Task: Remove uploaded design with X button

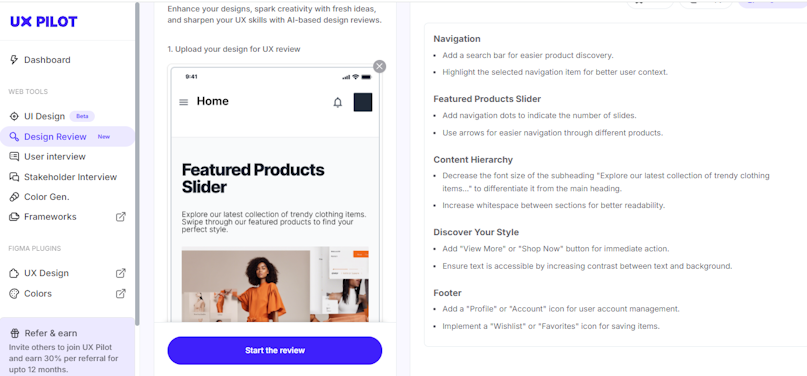Action: [379, 66]
